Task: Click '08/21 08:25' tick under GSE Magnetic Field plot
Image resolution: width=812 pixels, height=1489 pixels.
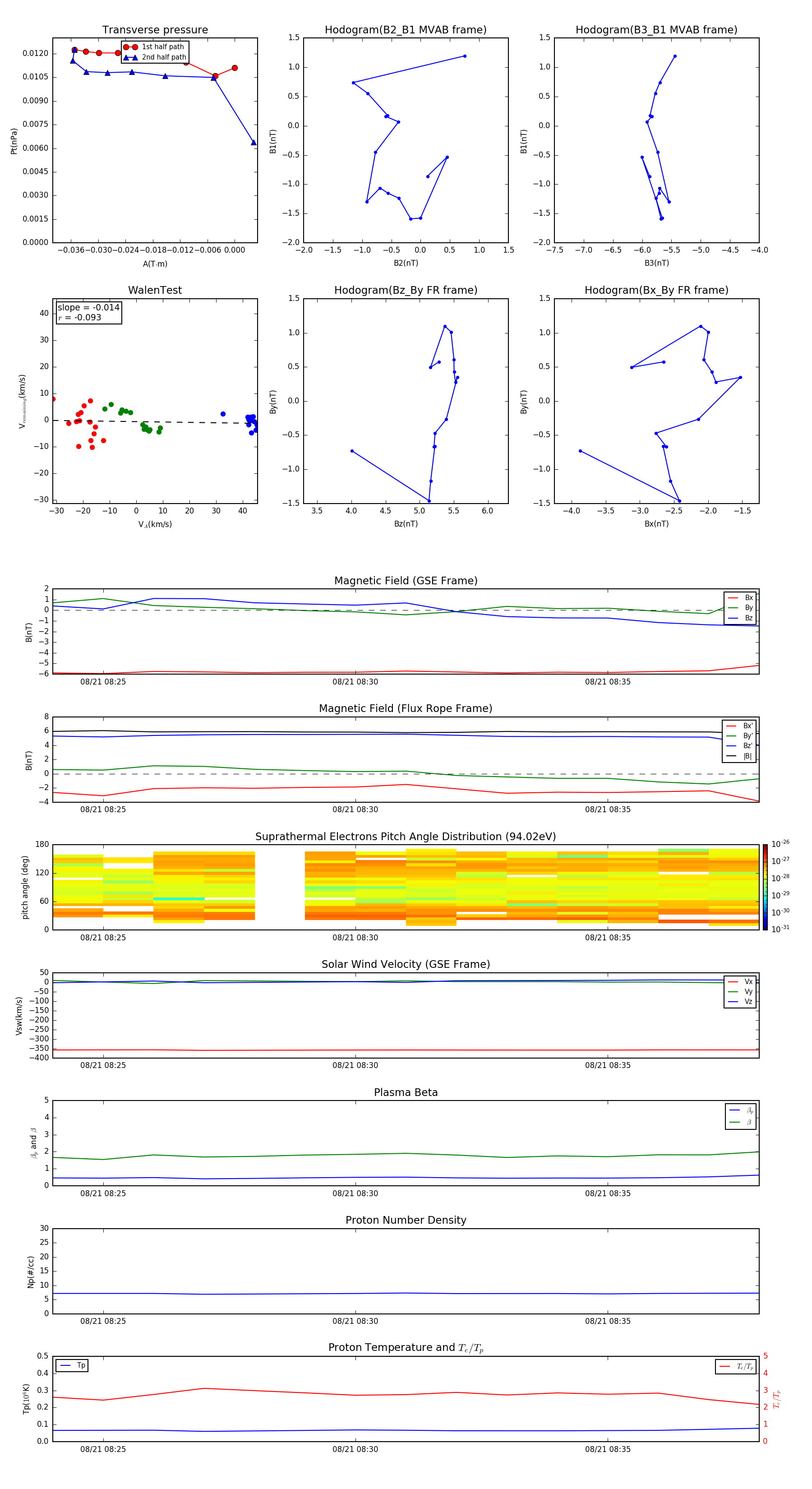Action: [x=103, y=681]
